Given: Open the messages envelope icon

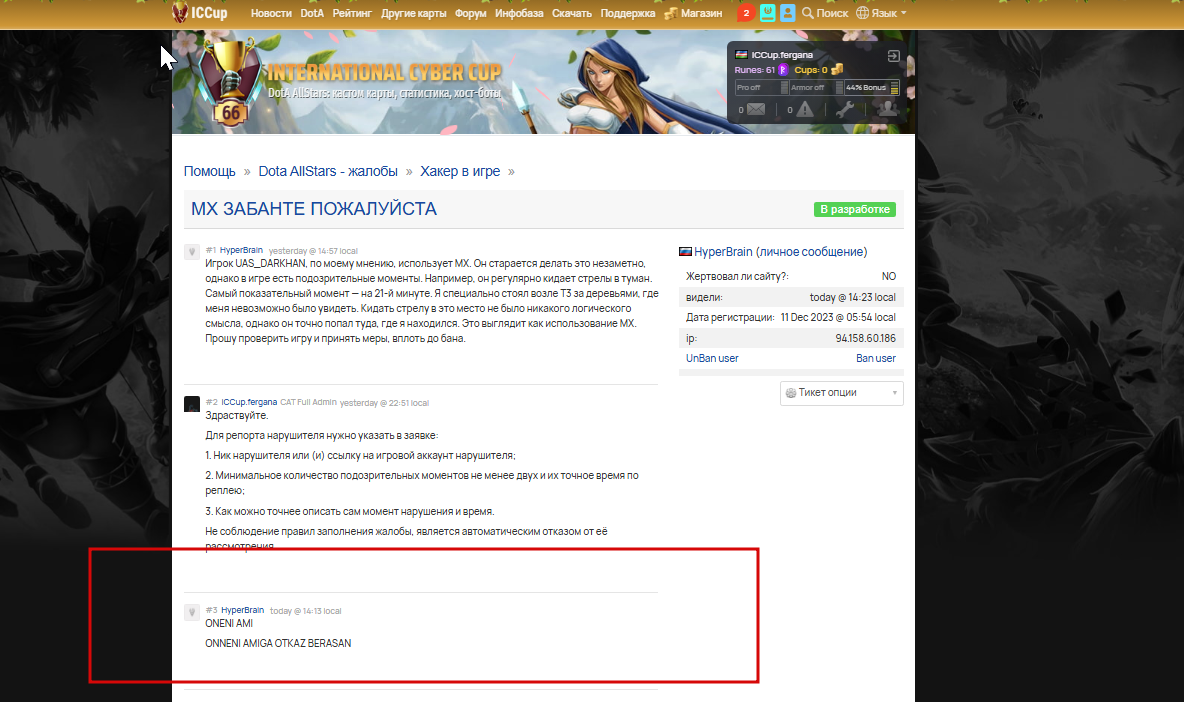Looking at the screenshot, I should (756, 109).
